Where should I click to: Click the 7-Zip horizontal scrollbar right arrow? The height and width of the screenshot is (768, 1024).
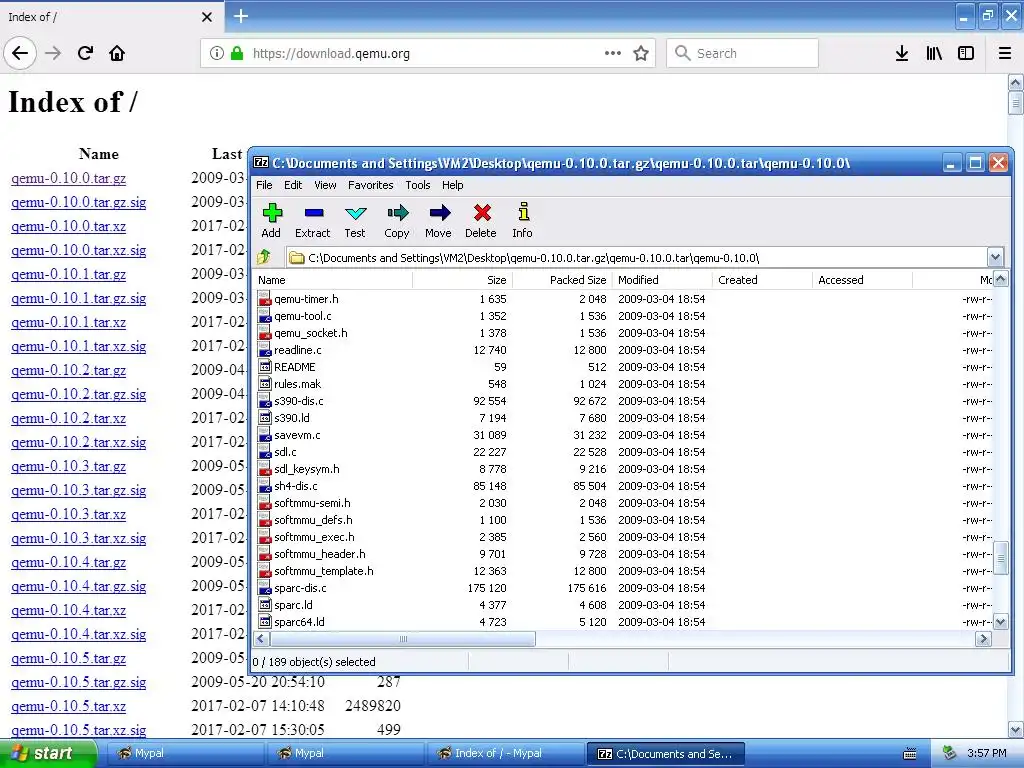coord(984,639)
